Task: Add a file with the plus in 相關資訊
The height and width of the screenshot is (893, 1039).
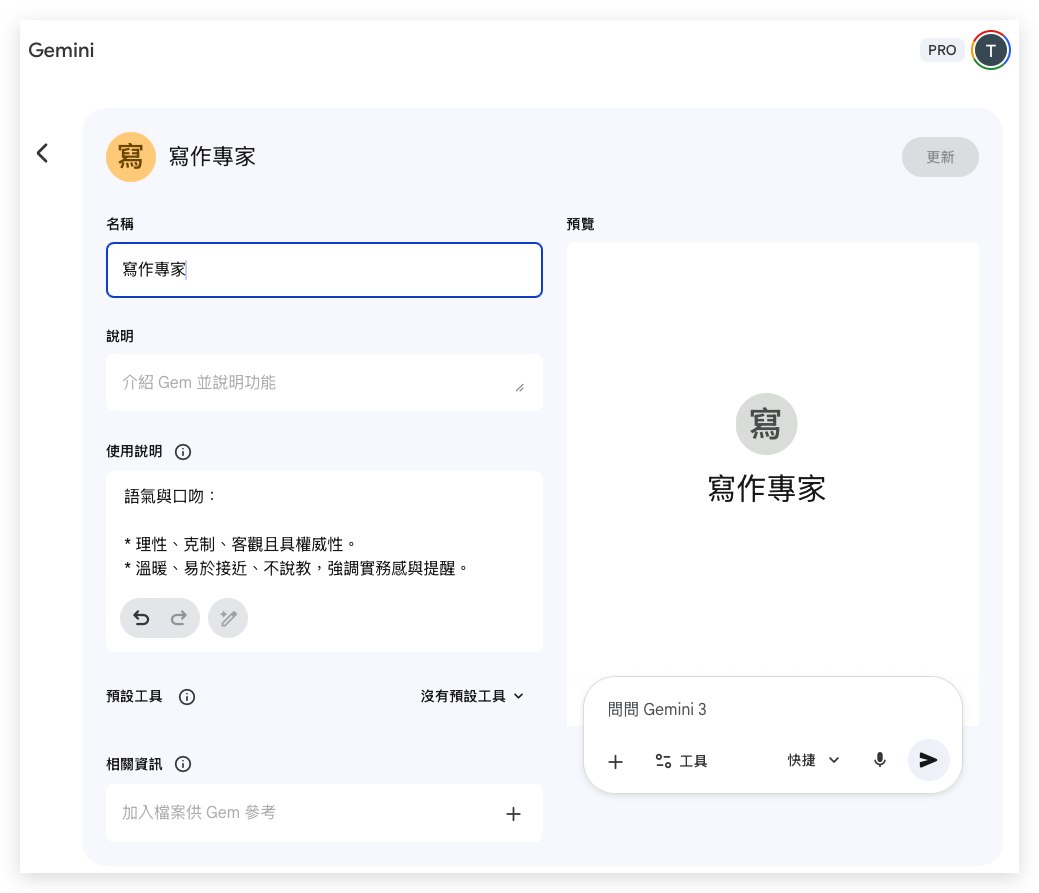Action: point(514,814)
